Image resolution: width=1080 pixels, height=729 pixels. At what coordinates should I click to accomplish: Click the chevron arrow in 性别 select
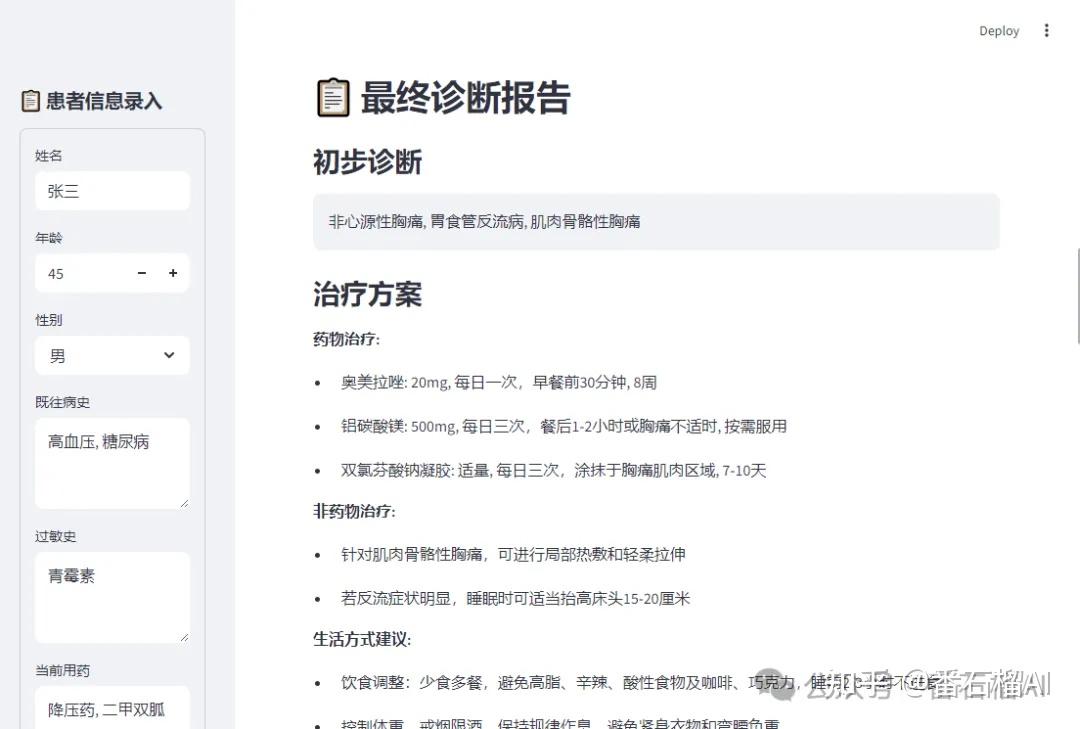pyautogui.click(x=169, y=356)
